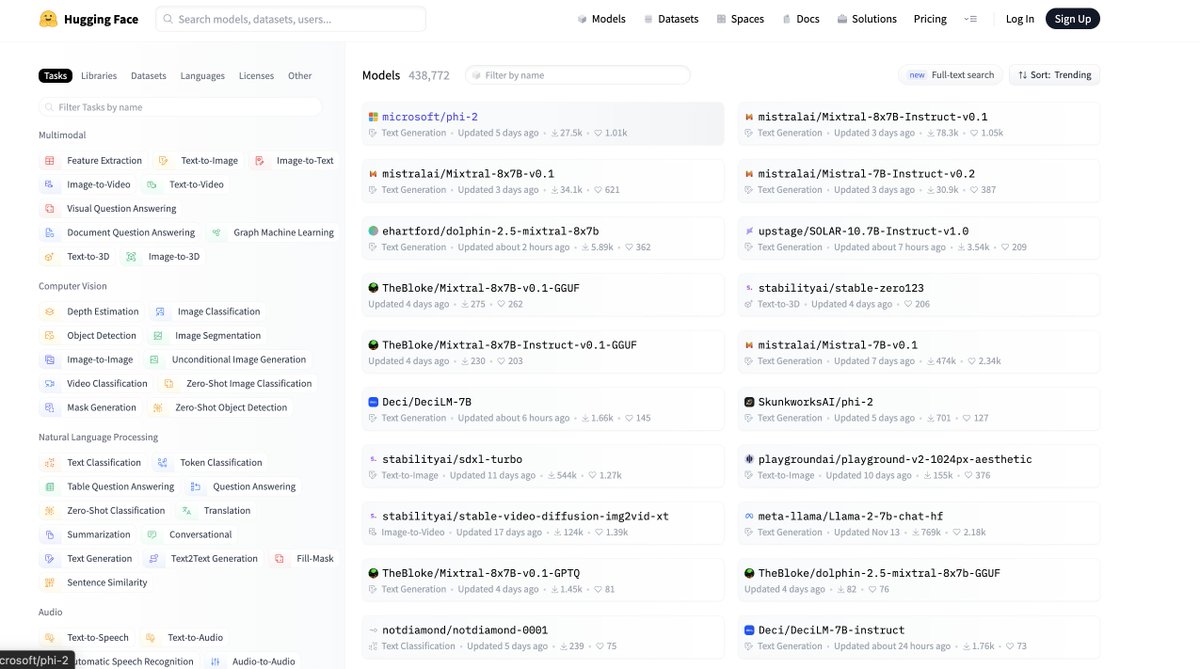
Task: Click the Text-to-Image task icon in sidebar
Action: [x=163, y=161]
